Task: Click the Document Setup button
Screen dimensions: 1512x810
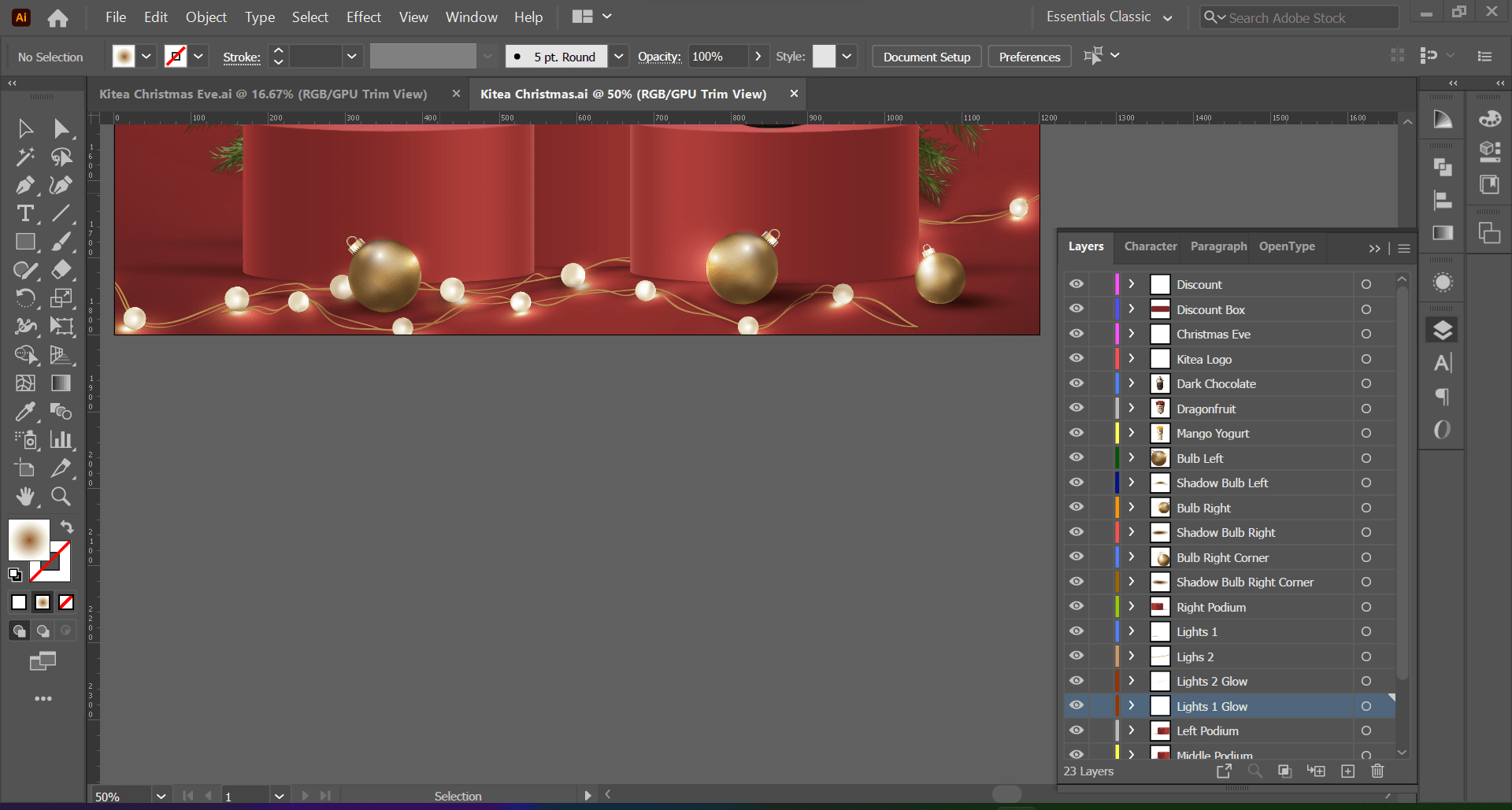Action: coord(926,56)
